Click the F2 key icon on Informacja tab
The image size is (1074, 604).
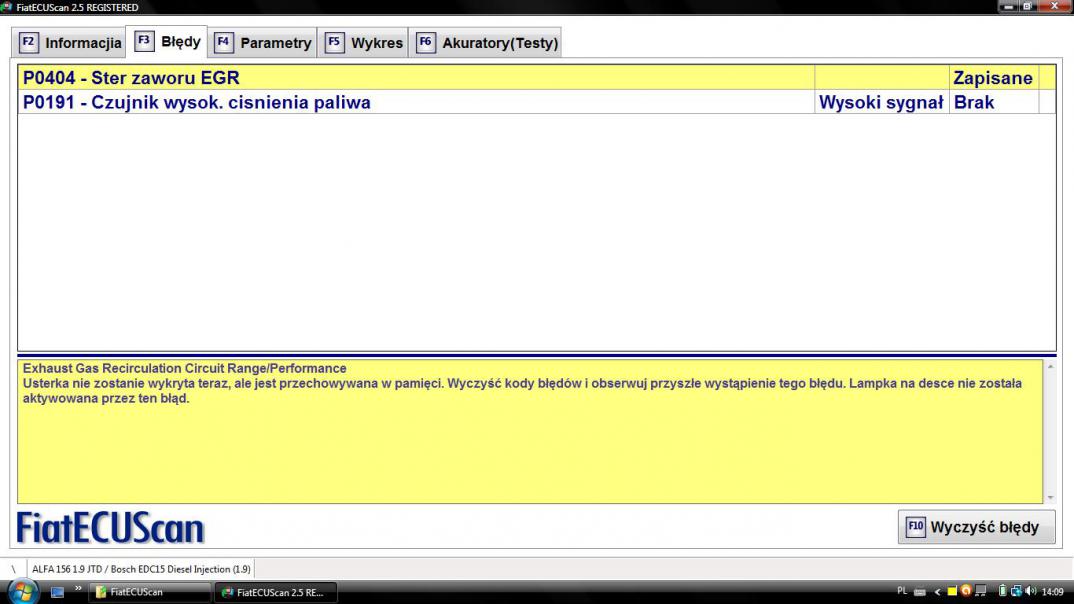(28, 42)
